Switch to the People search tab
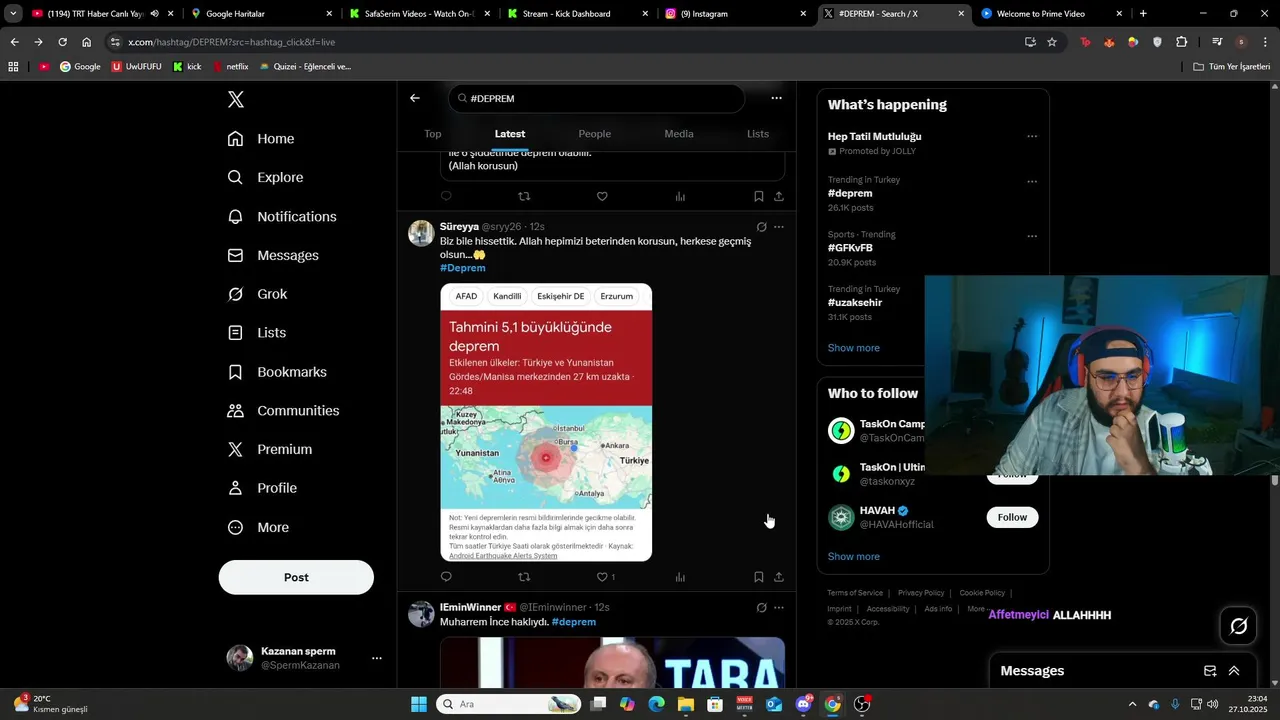This screenshot has height=720, width=1280. [595, 134]
